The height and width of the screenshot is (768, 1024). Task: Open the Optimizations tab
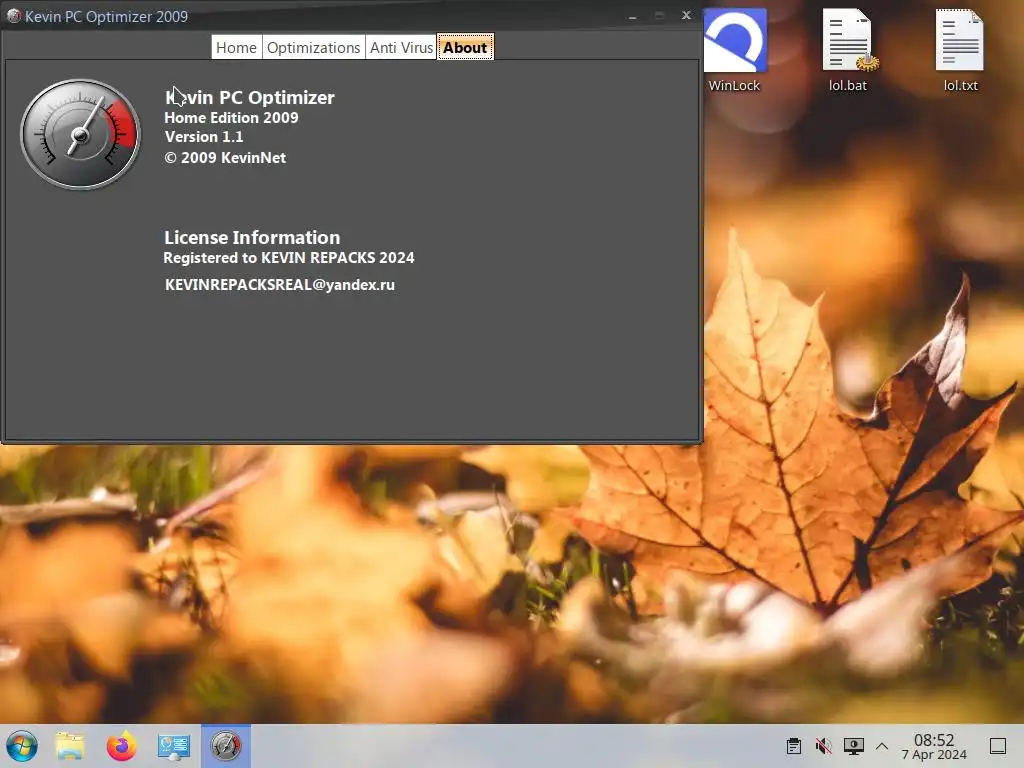point(313,48)
